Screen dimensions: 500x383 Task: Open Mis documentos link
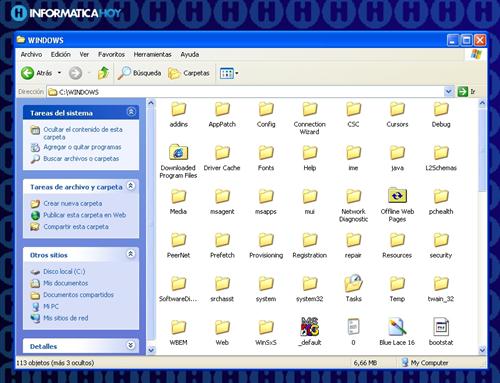pos(66,283)
